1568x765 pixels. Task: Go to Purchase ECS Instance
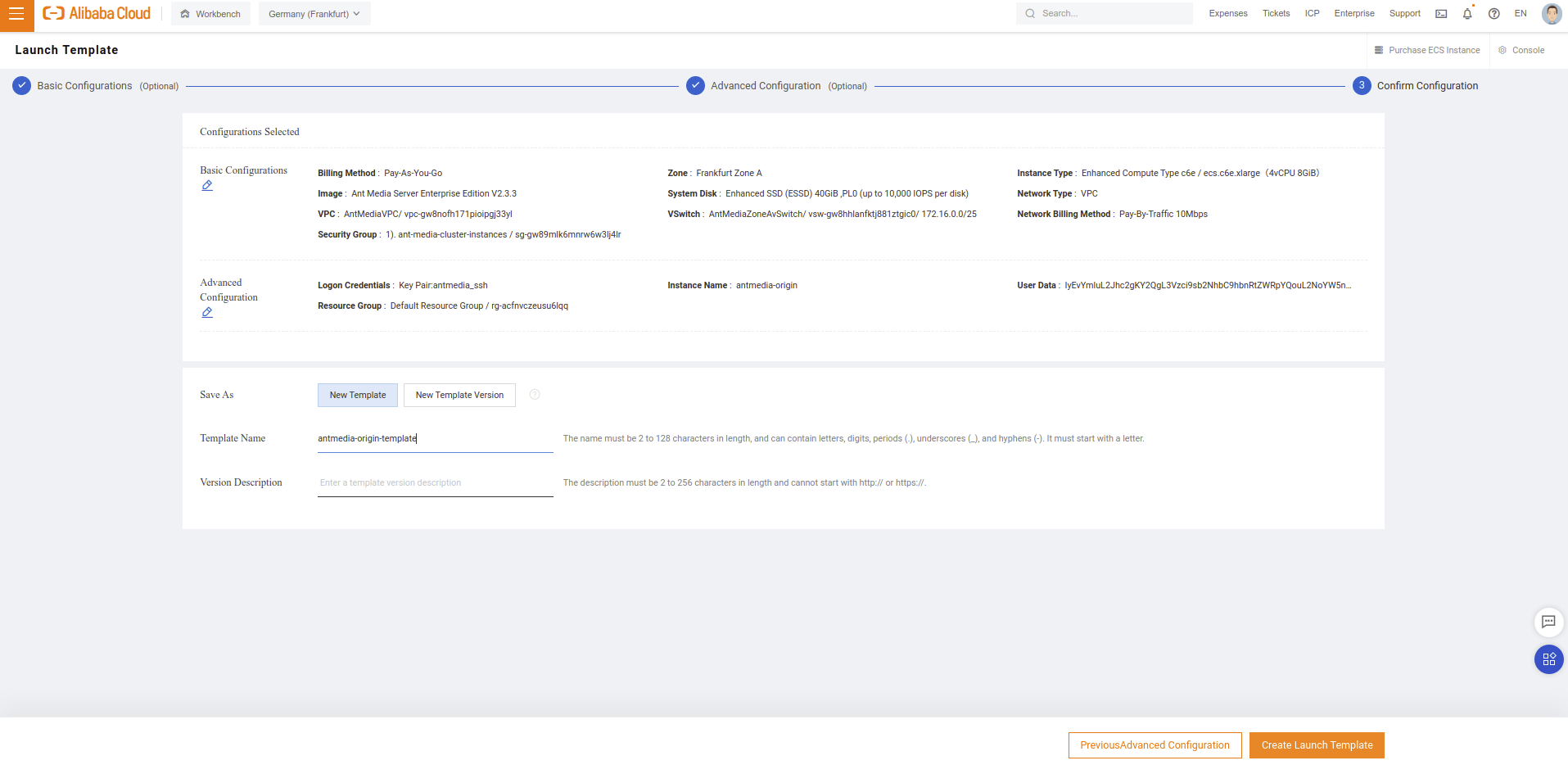pyautogui.click(x=1426, y=50)
